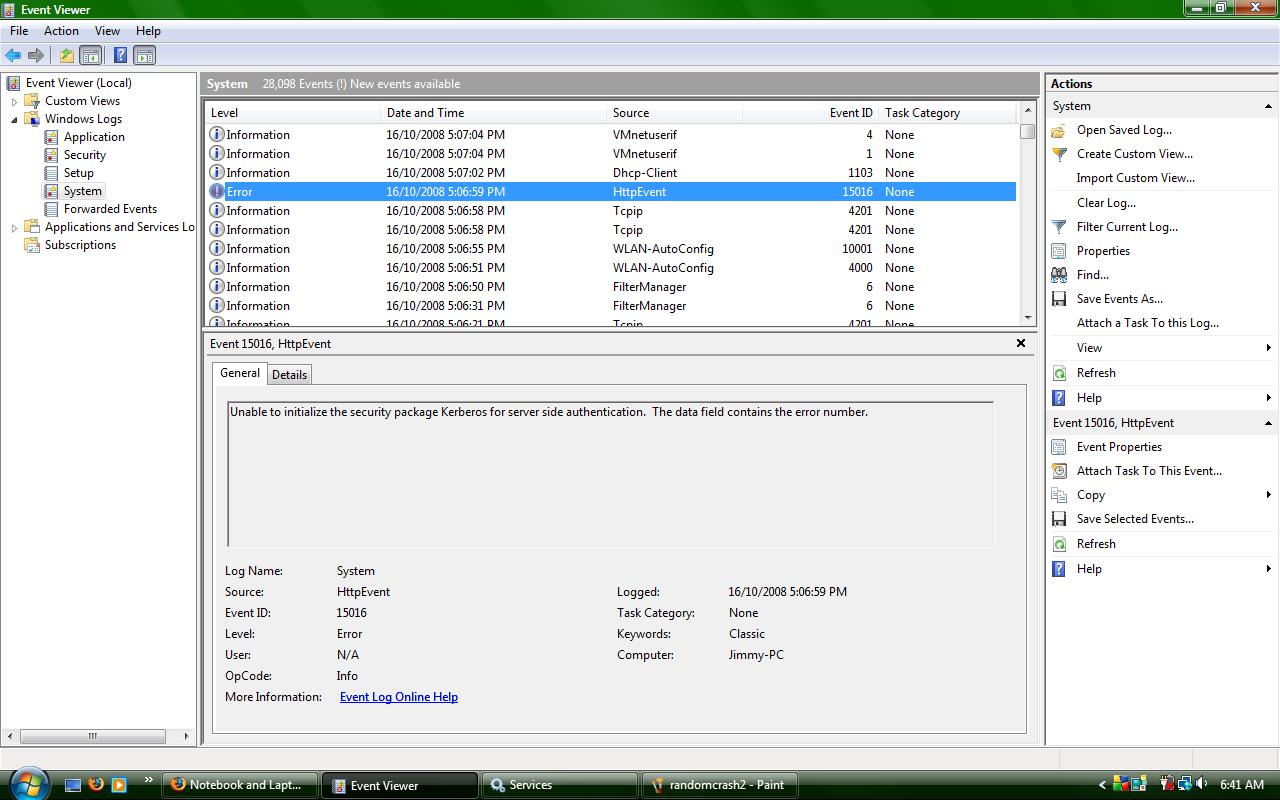1280x800 pixels.
Task: Click the Open Saved Log folder icon
Action: 1059,130
